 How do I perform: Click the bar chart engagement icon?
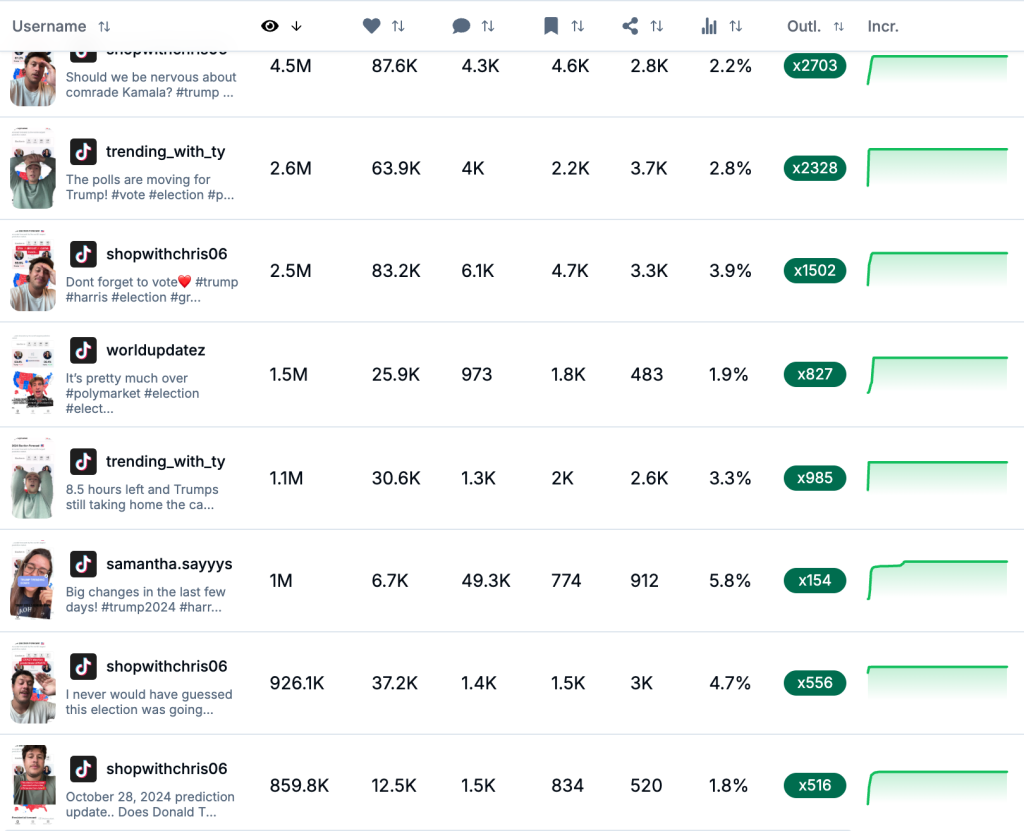pos(709,26)
